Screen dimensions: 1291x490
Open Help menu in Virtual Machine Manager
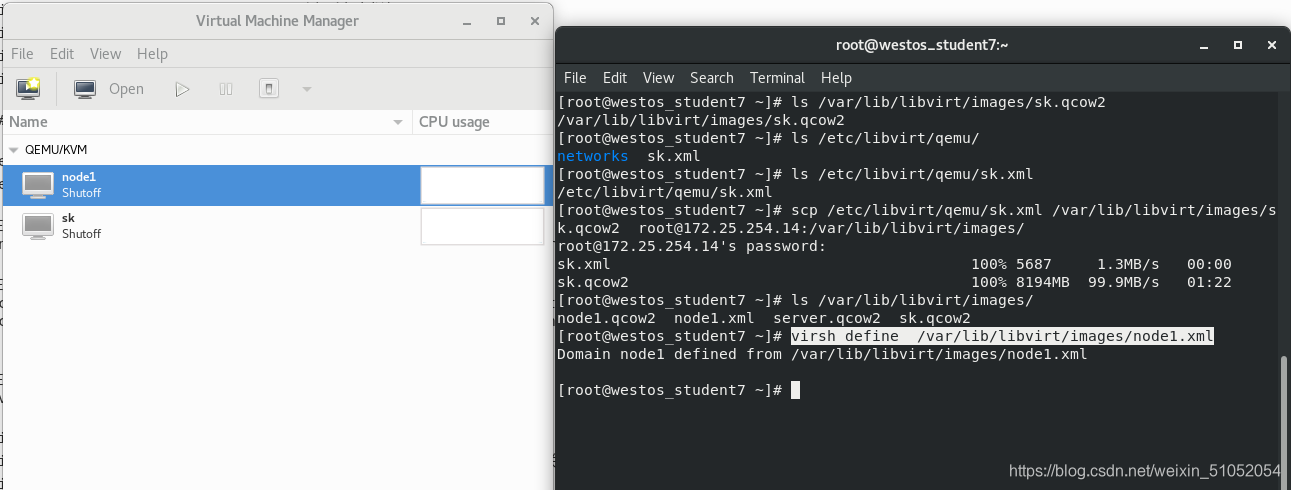point(152,54)
